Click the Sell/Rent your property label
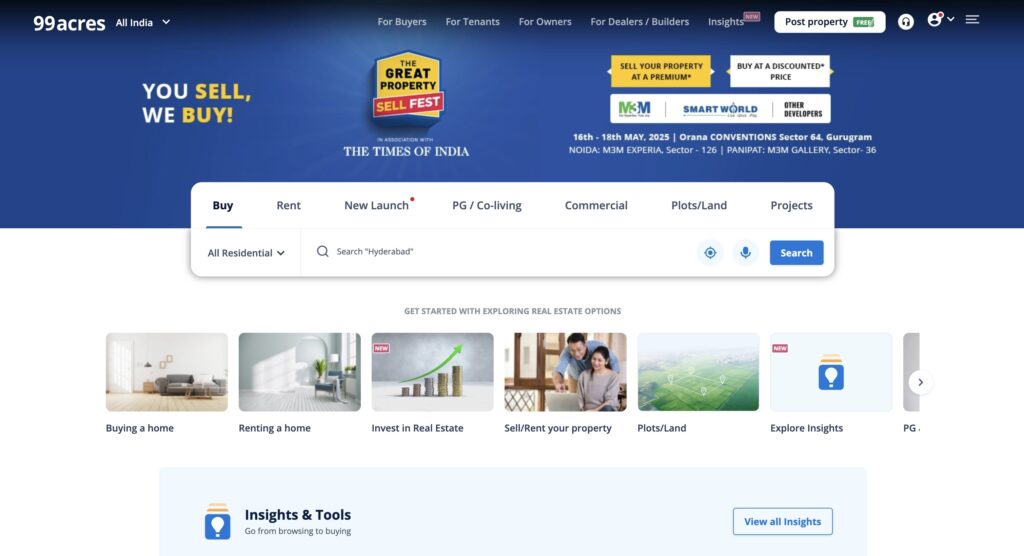 (x=558, y=428)
